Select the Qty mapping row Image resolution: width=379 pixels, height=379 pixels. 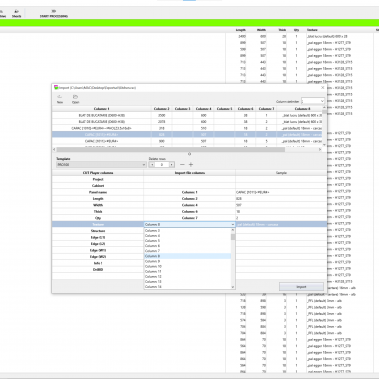[189, 218]
